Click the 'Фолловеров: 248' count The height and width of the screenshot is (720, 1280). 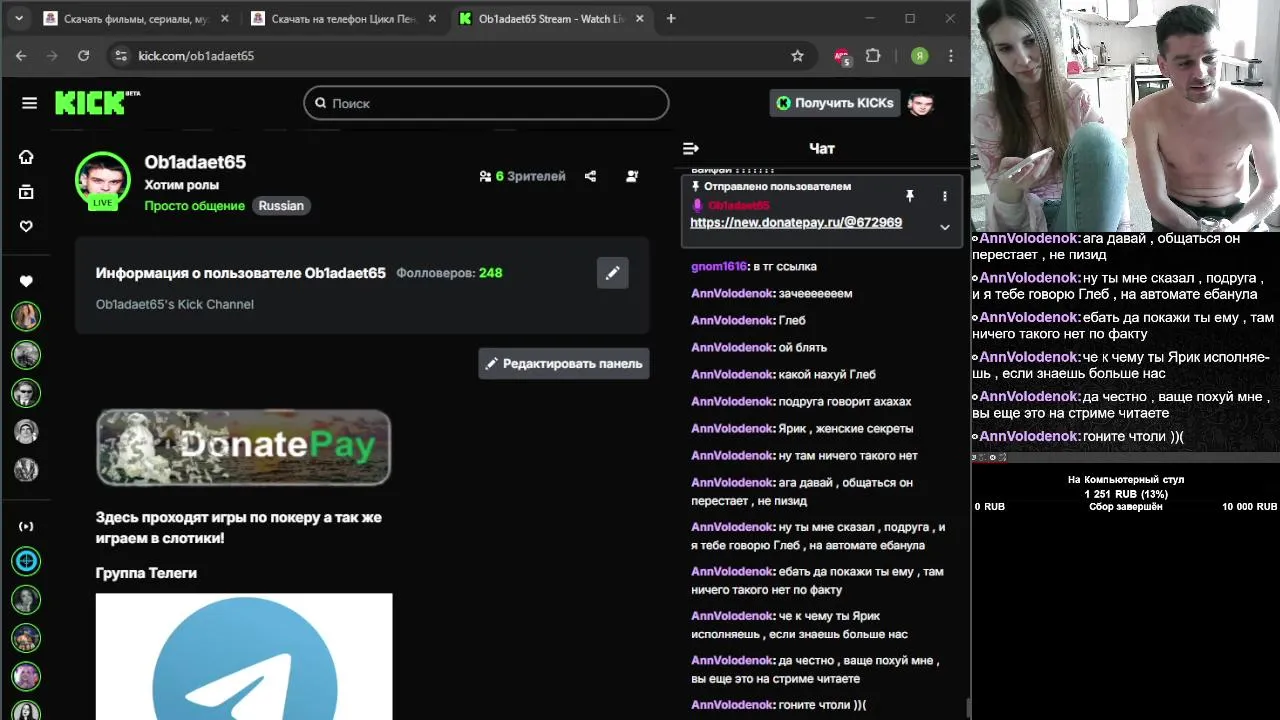coord(449,273)
